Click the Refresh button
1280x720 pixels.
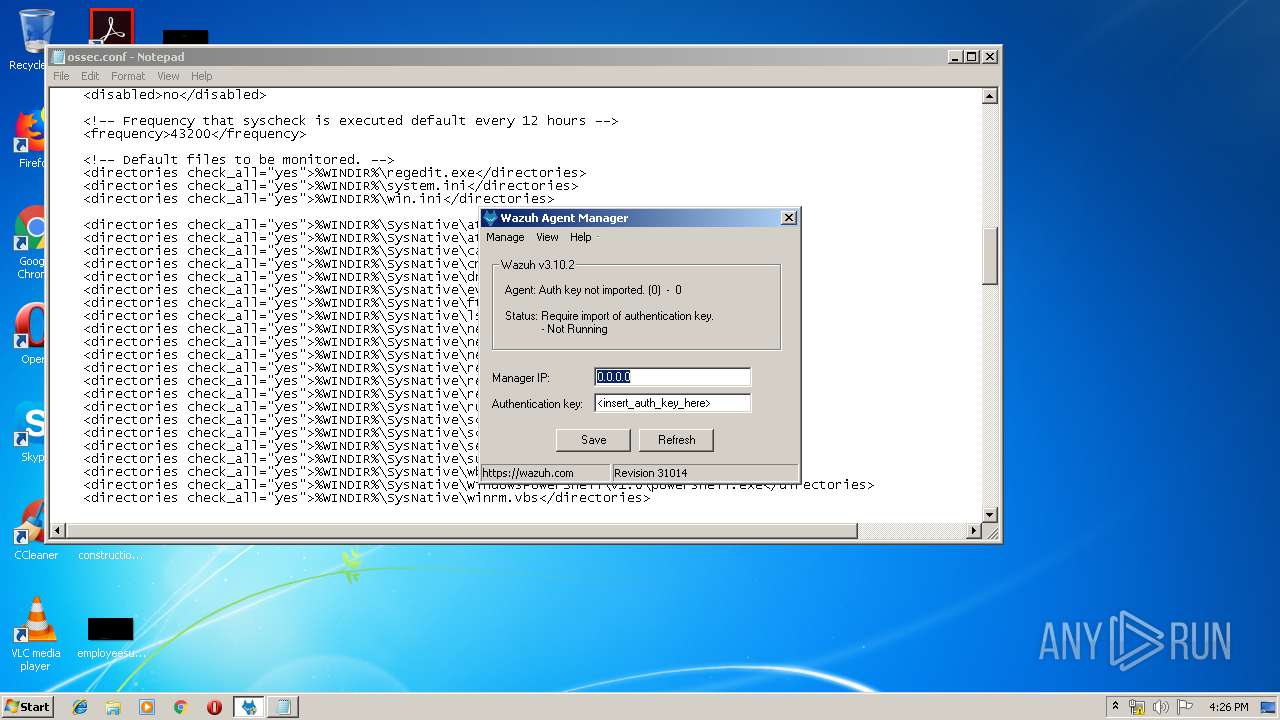(x=676, y=440)
